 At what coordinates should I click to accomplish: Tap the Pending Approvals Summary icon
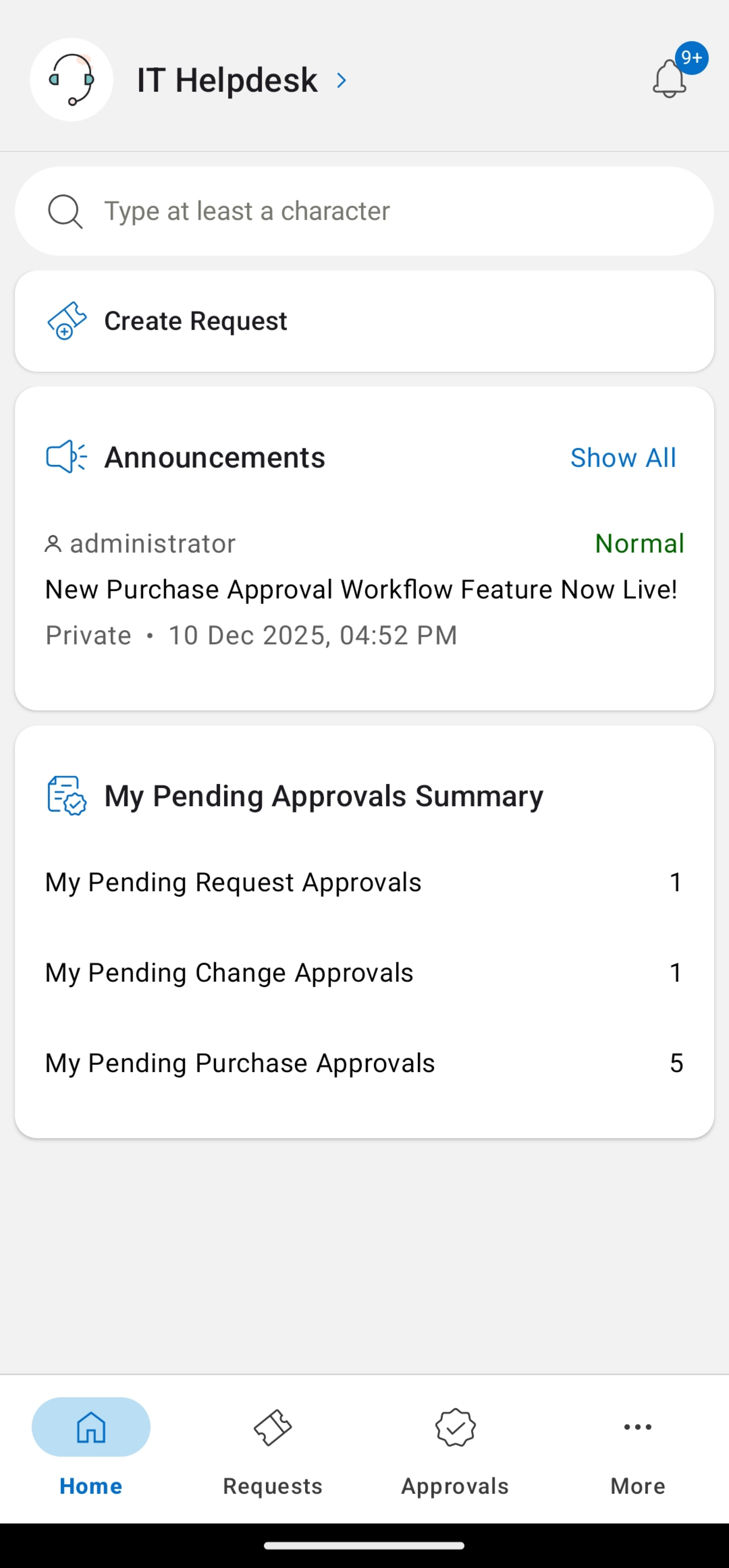[66, 795]
